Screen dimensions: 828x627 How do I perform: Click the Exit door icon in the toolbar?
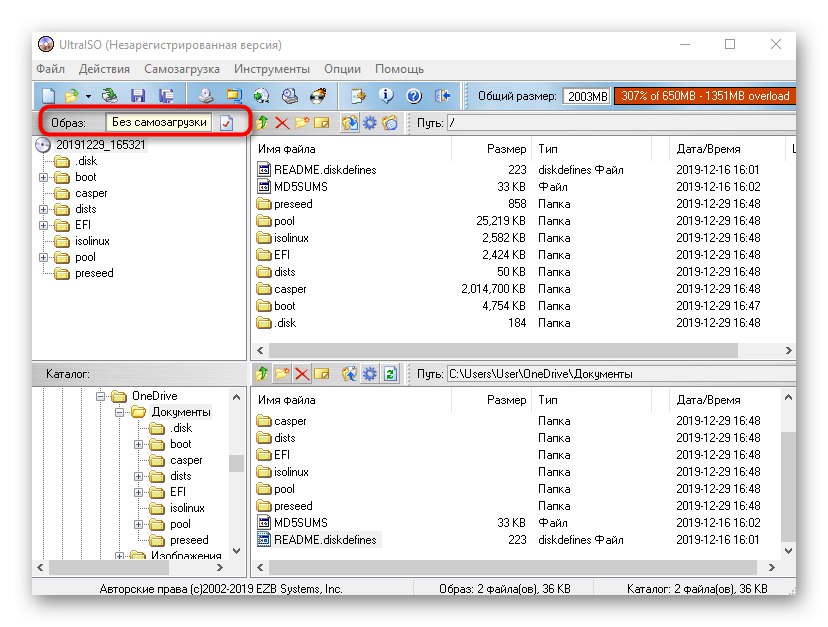tap(443, 96)
